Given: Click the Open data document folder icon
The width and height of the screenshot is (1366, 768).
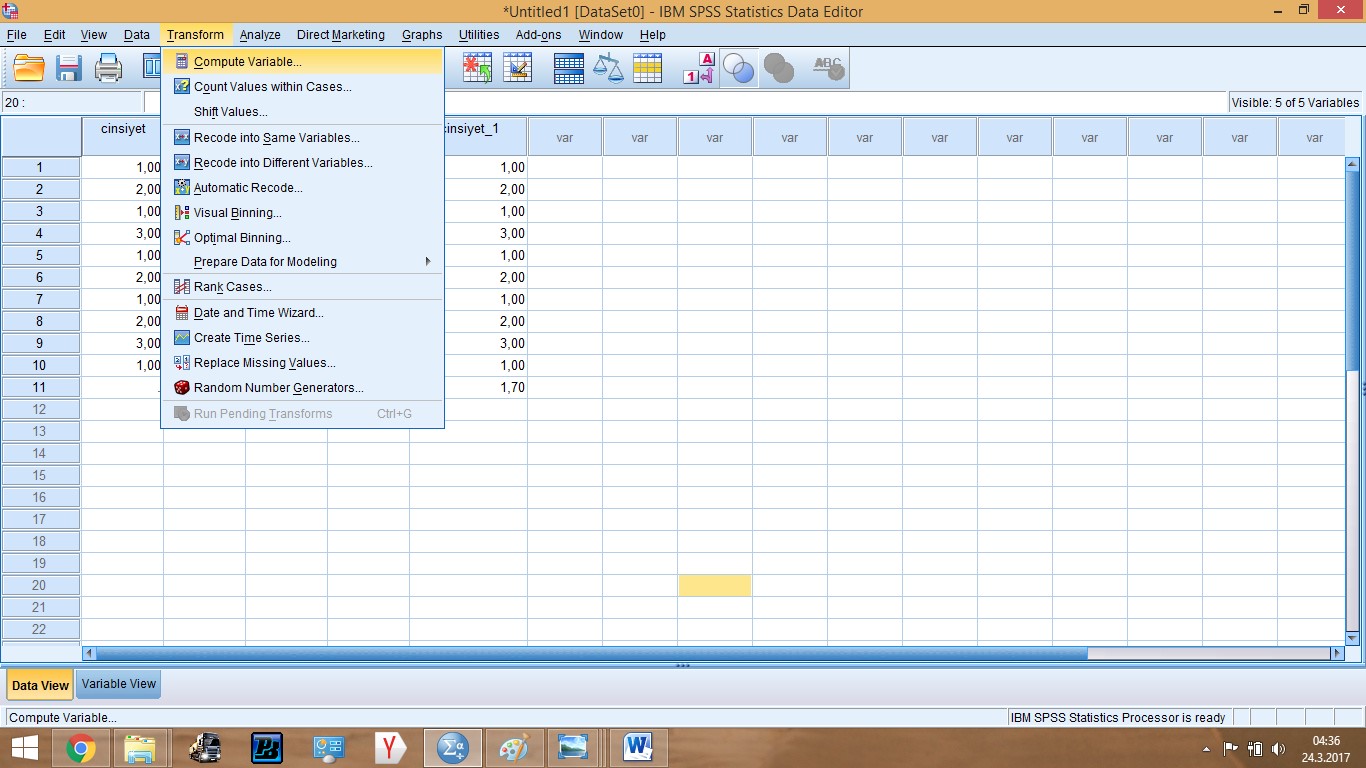Looking at the screenshot, I should click(x=30, y=68).
